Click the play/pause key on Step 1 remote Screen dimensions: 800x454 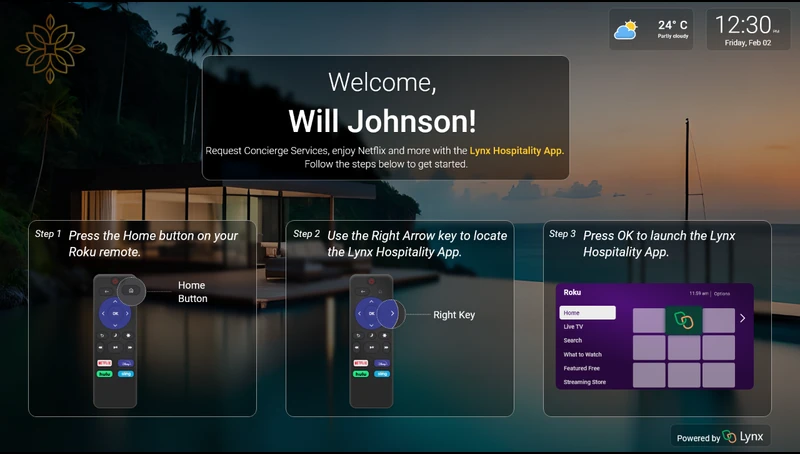click(115, 347)
